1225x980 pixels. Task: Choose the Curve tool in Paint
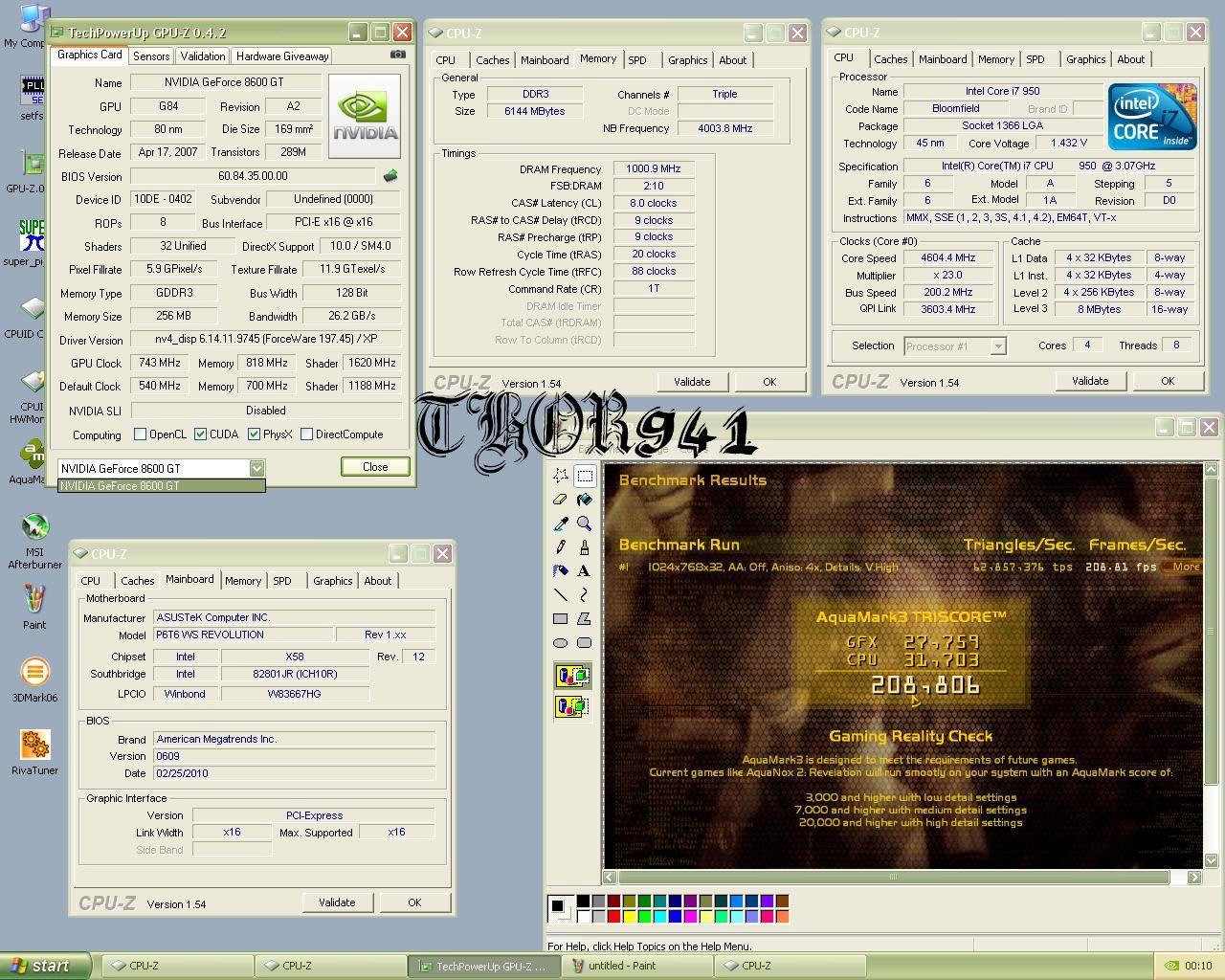(x=585, y=595)
